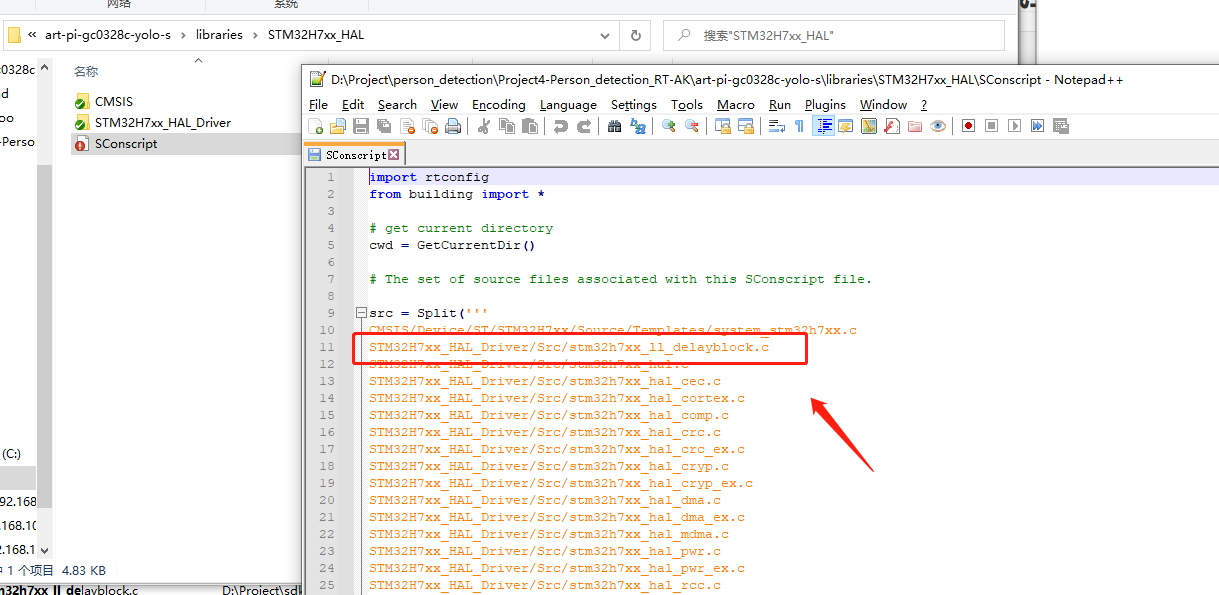
Task: Select the SConscript document tab
Action: point(353,155)
